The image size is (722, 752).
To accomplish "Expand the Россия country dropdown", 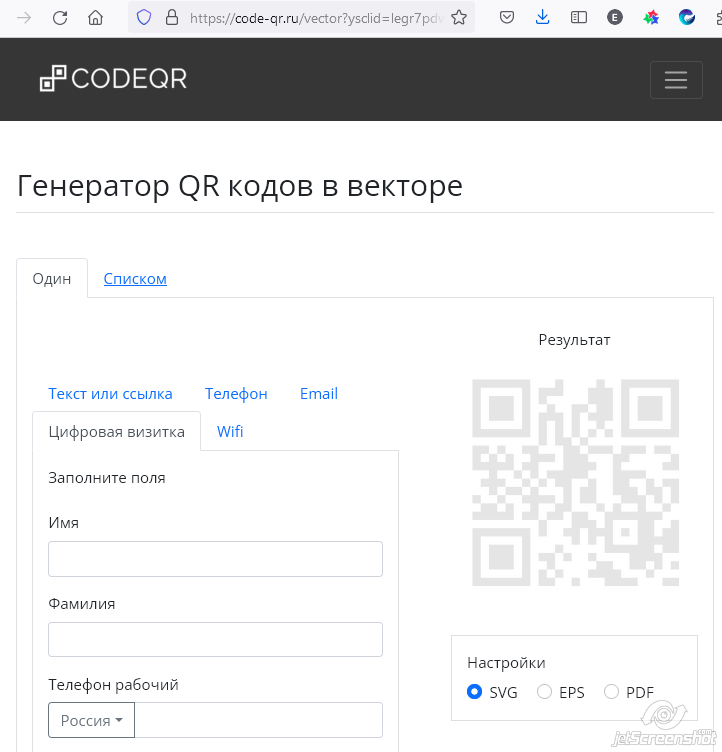I will (x=92, y=720).
